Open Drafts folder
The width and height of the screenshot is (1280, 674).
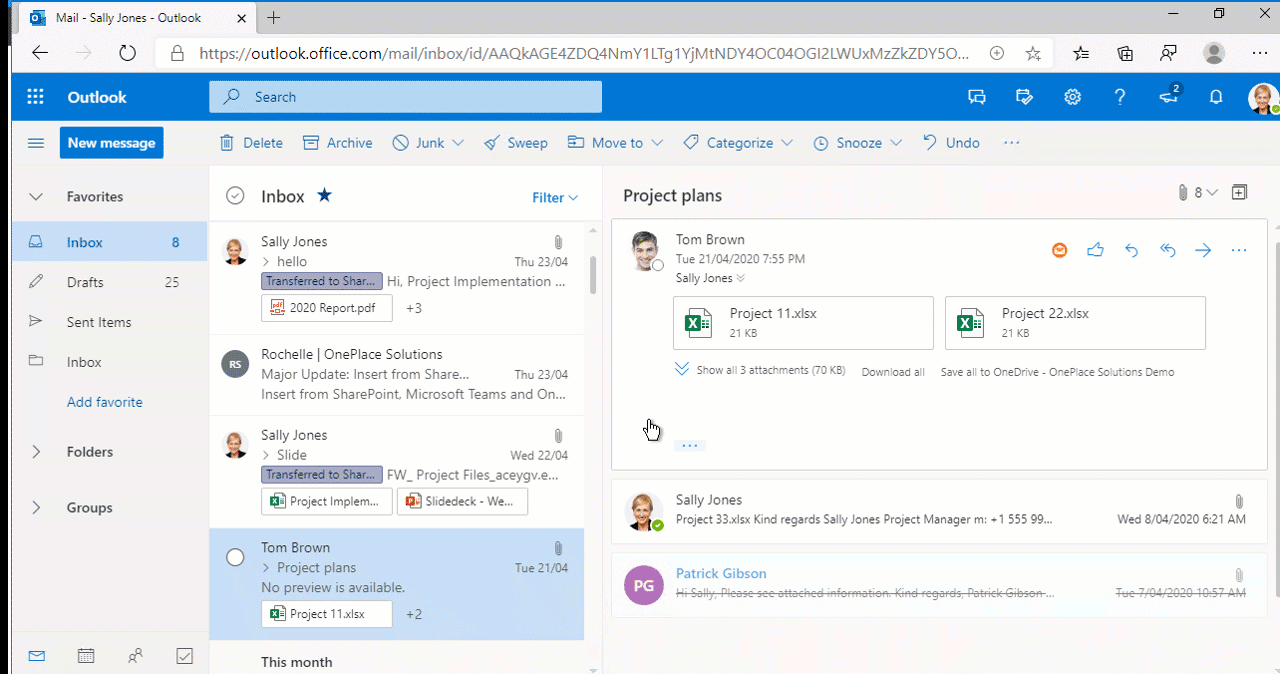click(108, 282)
